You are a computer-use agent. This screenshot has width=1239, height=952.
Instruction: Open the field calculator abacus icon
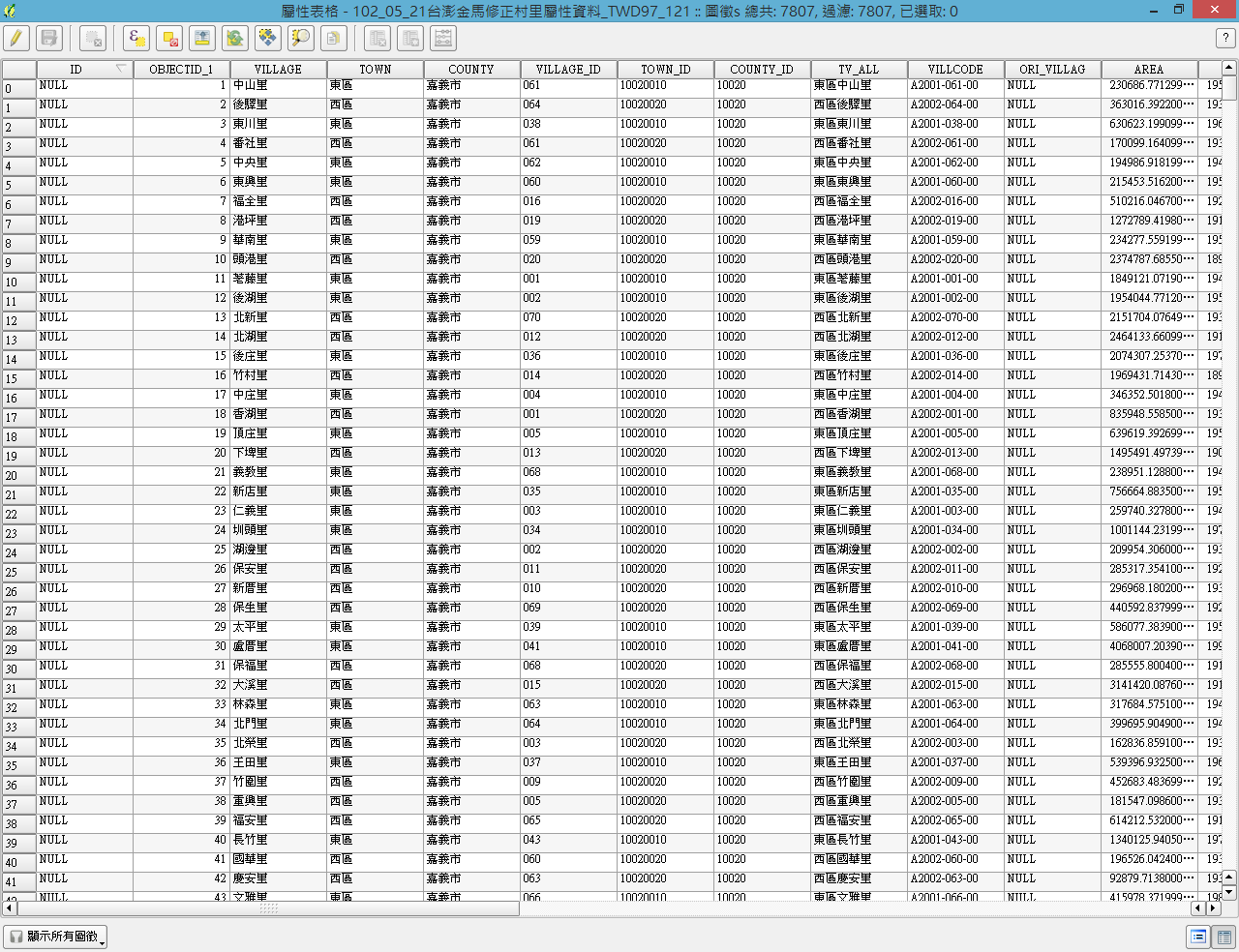tap(443, 39)
